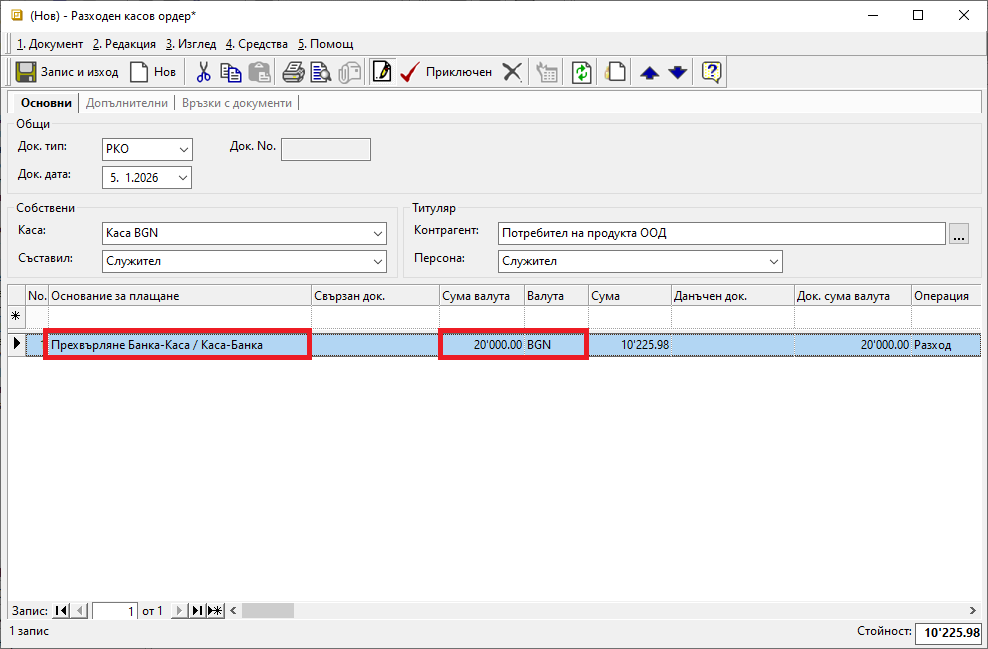Click the Запис и изход button

tap(67, 72)
